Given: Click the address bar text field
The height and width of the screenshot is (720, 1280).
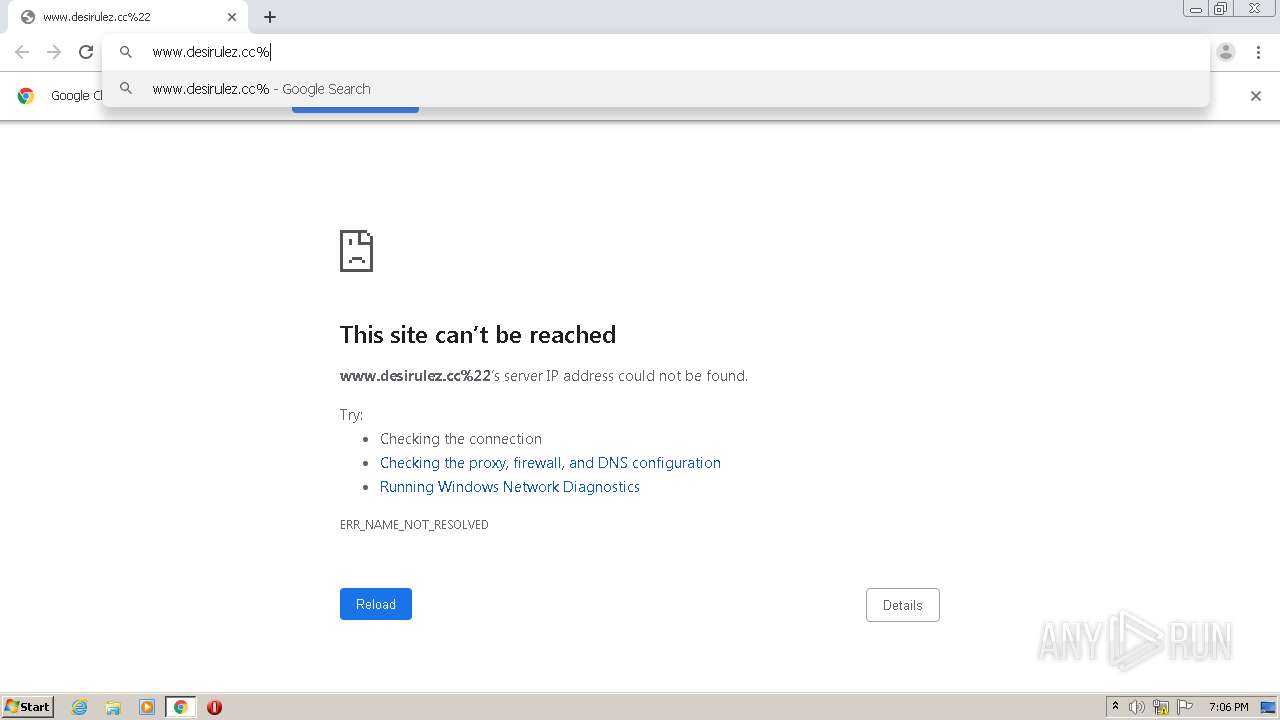Looking at the screenshot, I should tap(655, 52).
